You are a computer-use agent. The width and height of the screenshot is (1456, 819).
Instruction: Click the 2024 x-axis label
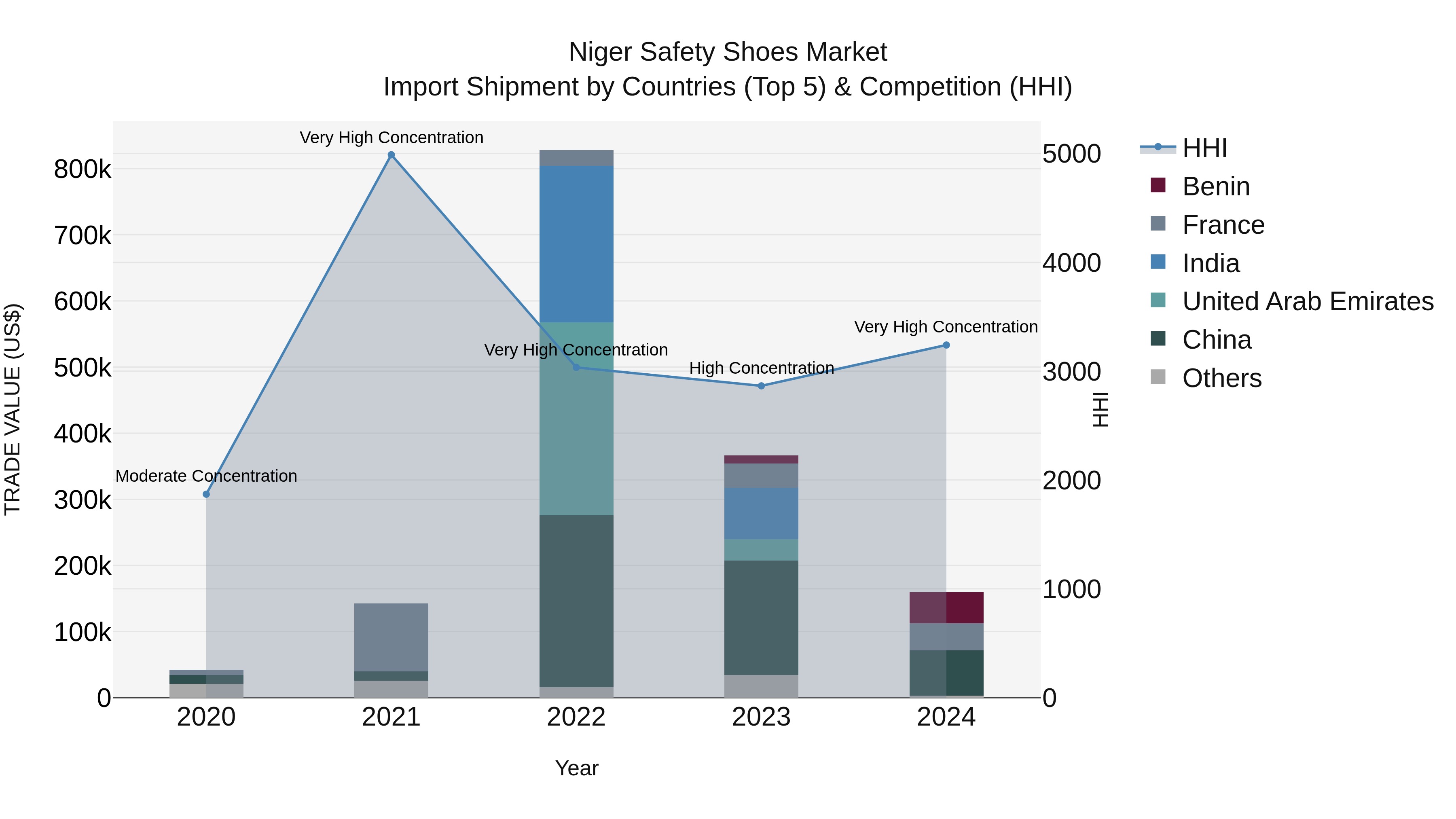tap(946, 717)
